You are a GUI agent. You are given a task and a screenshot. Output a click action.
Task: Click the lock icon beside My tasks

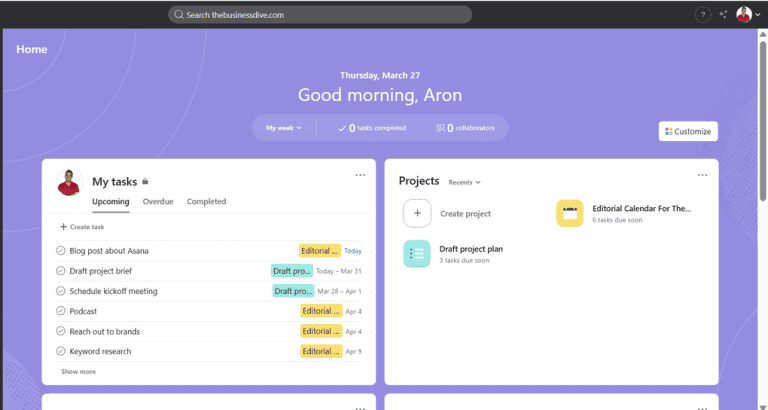pyautogui.click(x=145, y=181)
